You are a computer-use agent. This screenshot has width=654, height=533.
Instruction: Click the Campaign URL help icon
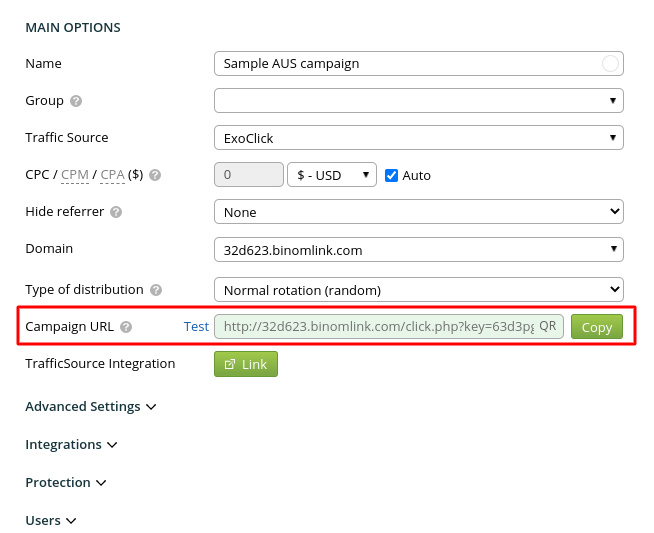(125, 327)
